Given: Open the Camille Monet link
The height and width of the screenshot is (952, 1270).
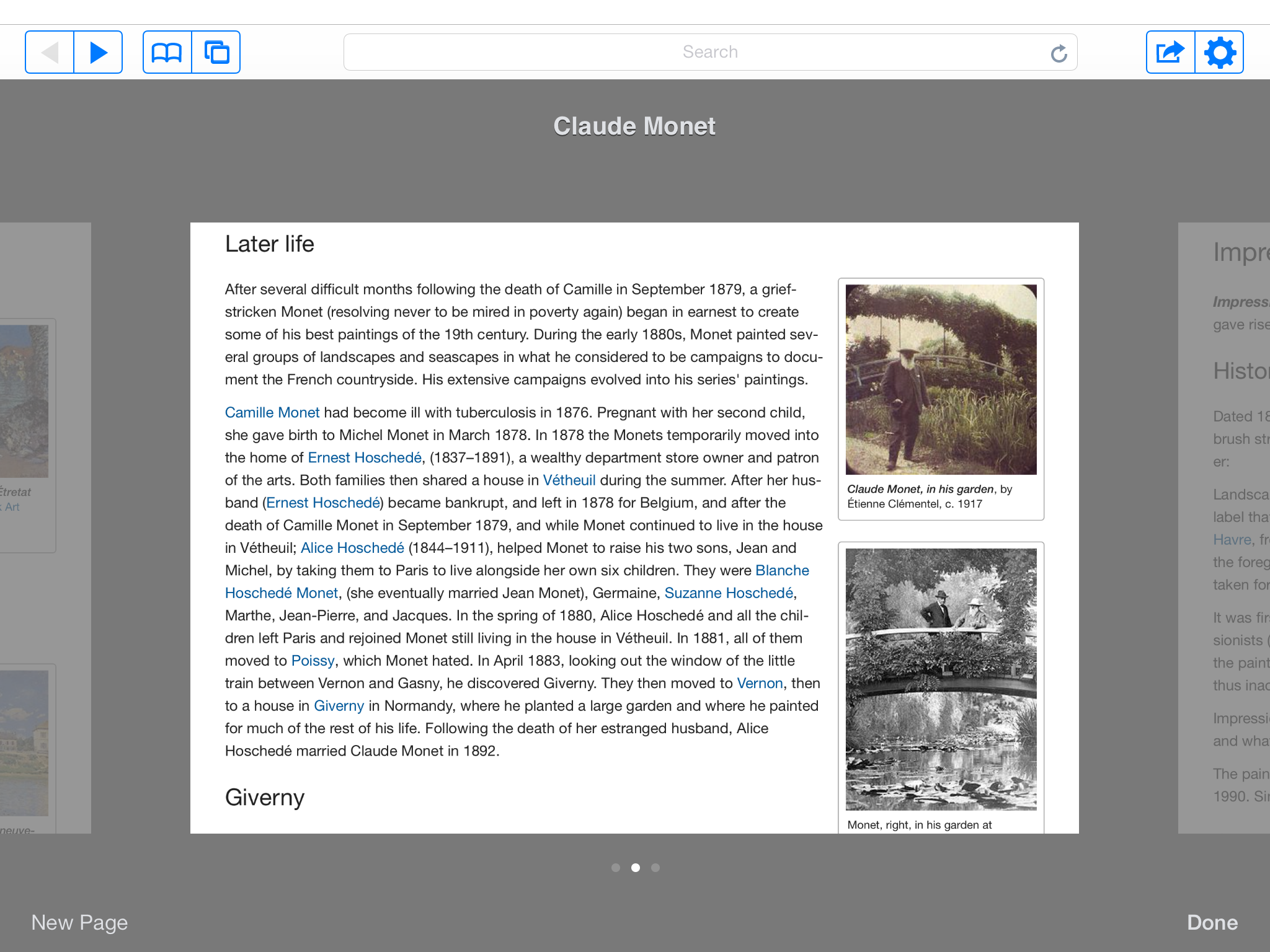Looking at the screenshot, I should [272, 413].
